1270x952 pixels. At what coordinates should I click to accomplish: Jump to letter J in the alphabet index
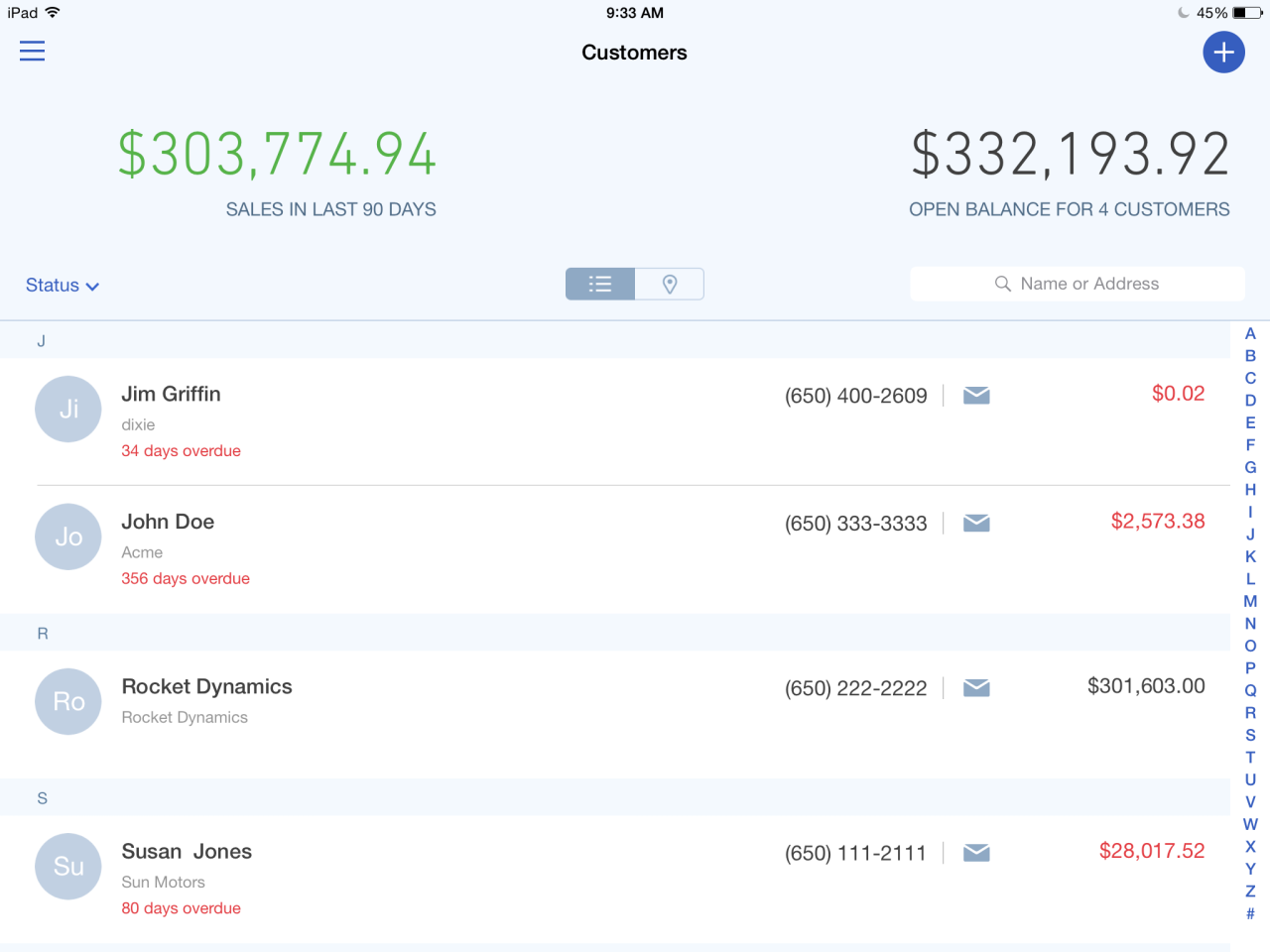(1250, 535)
